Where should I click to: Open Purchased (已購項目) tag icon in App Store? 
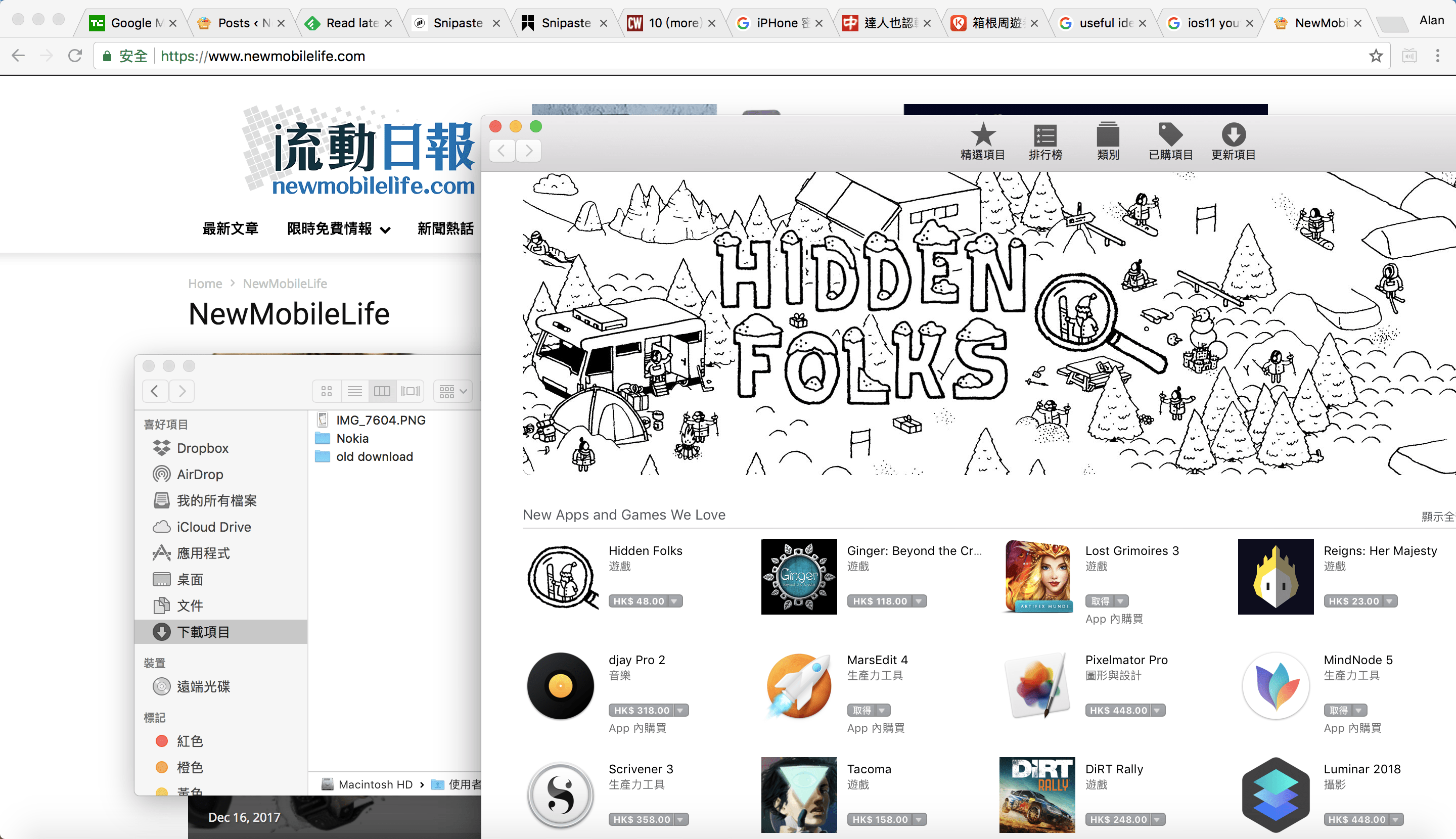pos(1171,141)
